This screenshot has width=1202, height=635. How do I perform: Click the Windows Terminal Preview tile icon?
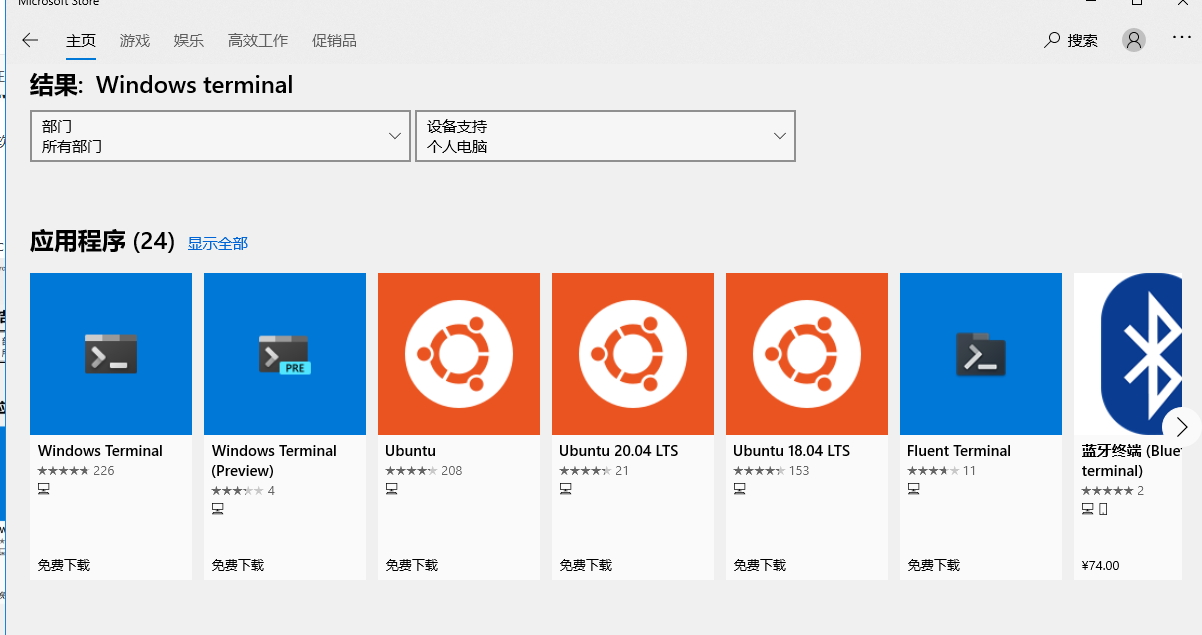point(285,354)
